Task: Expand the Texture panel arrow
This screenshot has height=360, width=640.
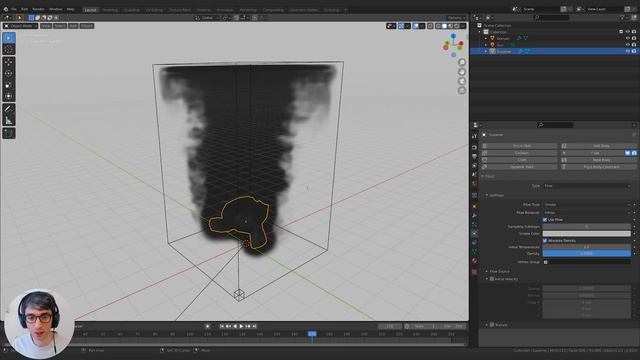Action: click(x=487, y=324)
